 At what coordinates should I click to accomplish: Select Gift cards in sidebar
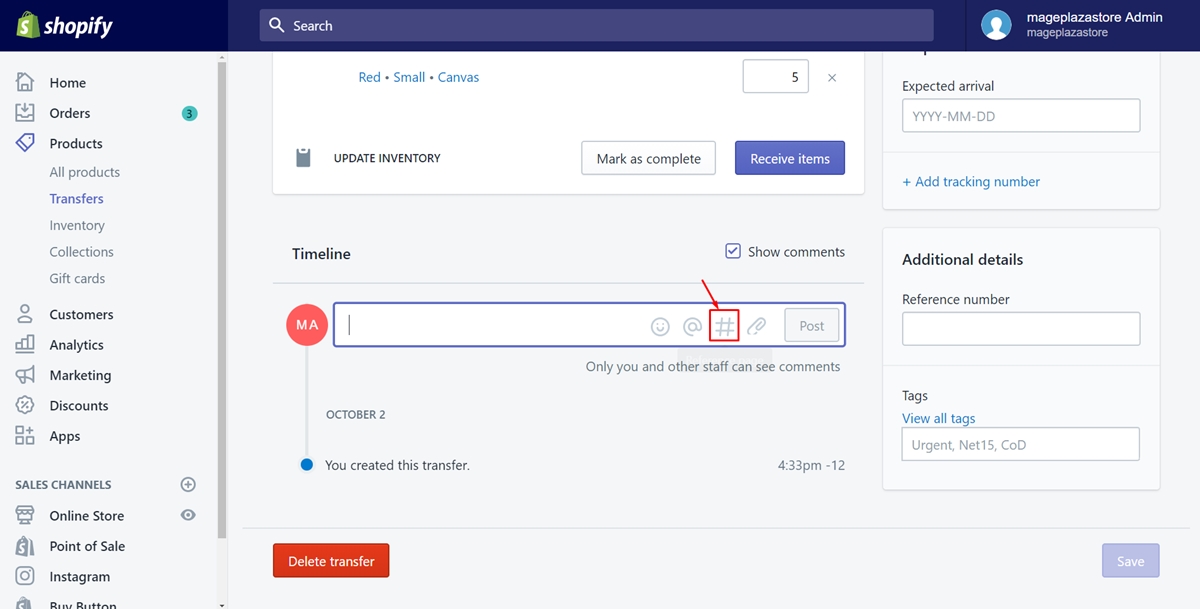(77, 278)
